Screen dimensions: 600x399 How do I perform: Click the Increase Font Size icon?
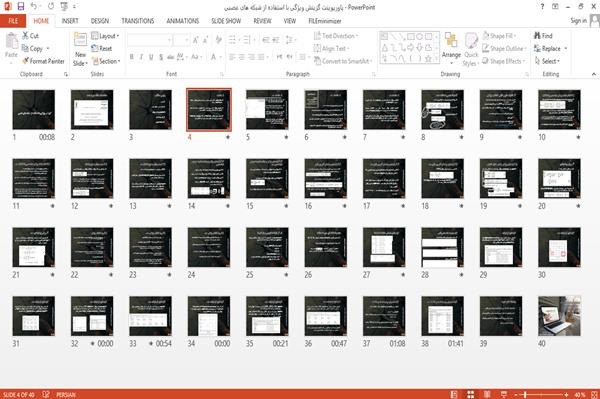pyautogui.click(x=196, y=40)
